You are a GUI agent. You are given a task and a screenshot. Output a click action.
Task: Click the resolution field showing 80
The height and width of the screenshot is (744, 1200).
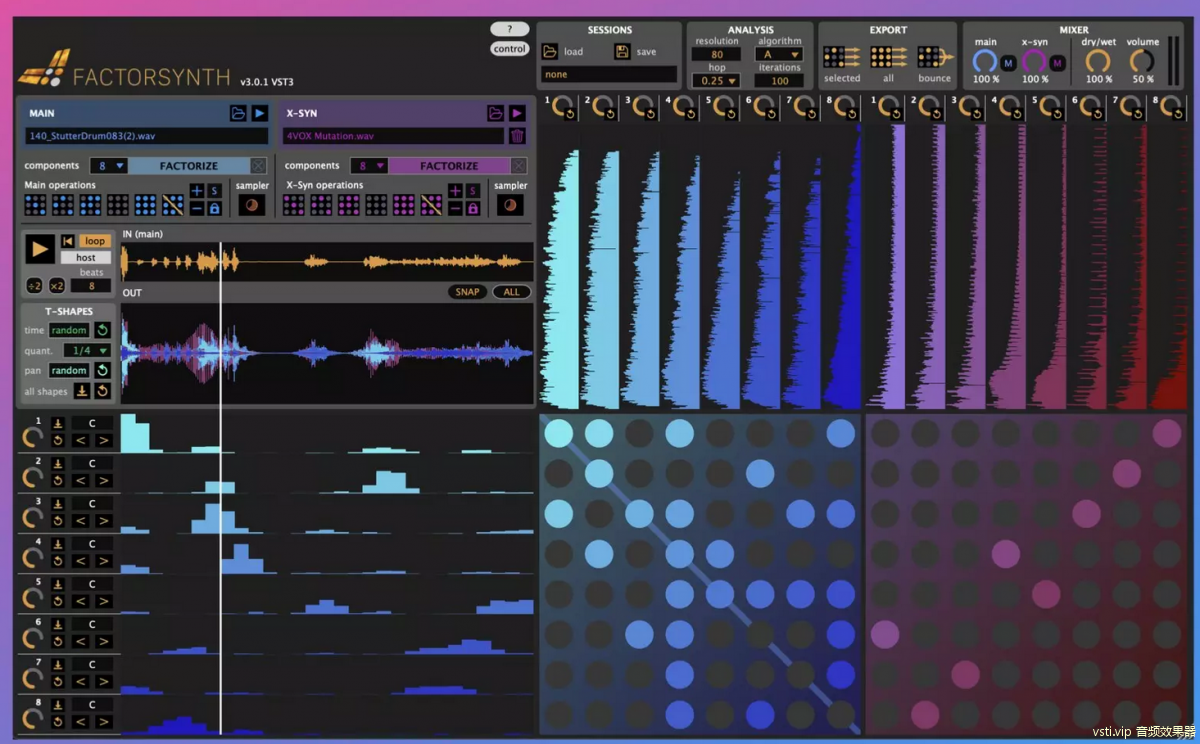(718, 55)
